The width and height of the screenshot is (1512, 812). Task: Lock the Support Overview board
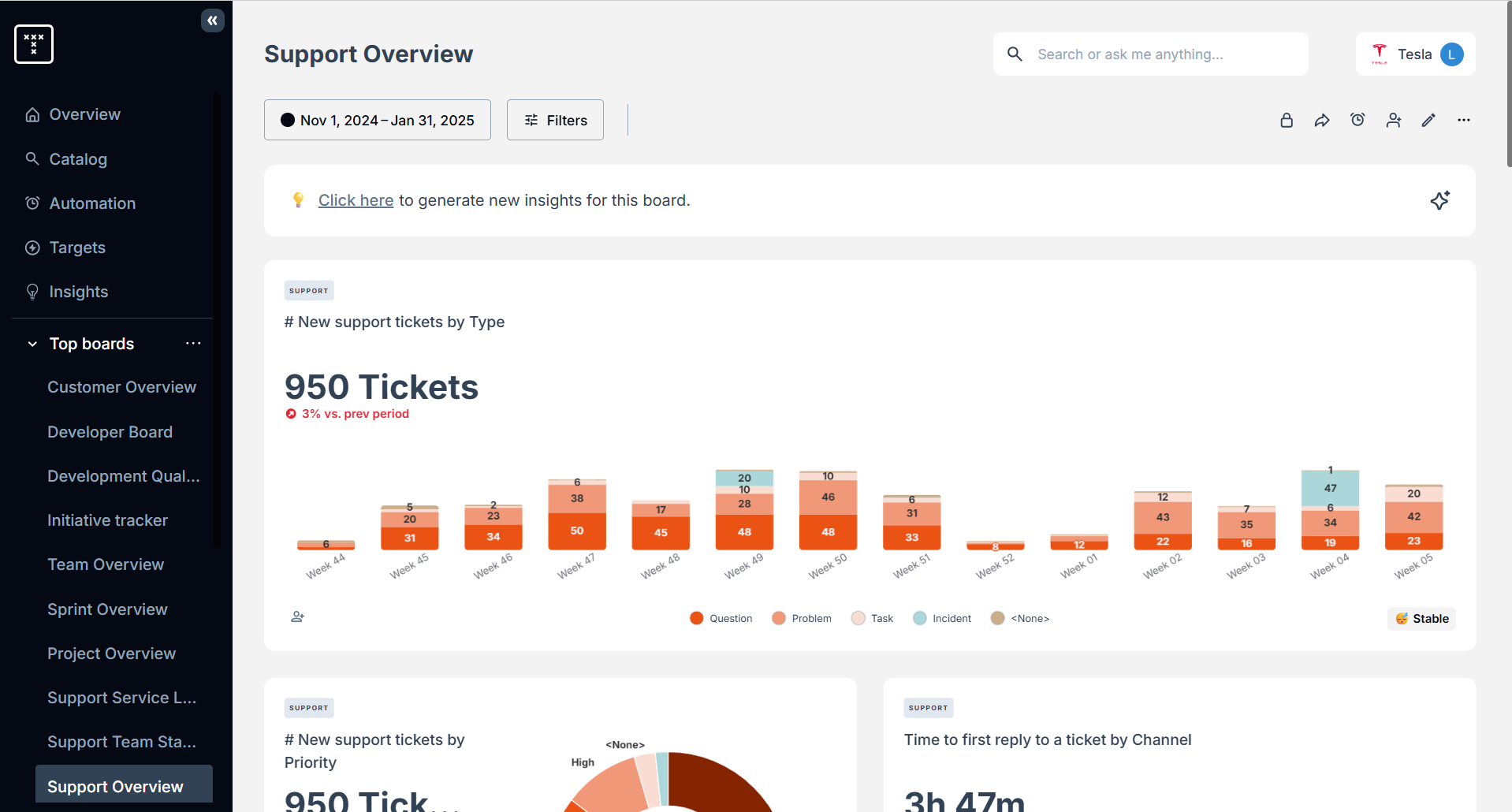click(1287, 120)
